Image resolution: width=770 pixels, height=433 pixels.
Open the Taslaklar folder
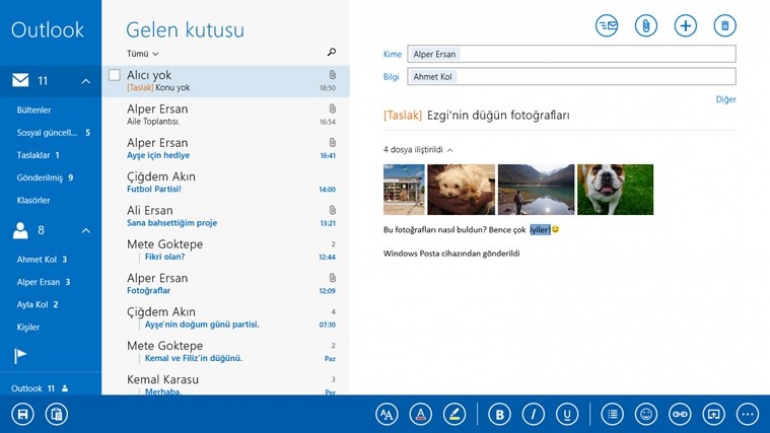38,155
